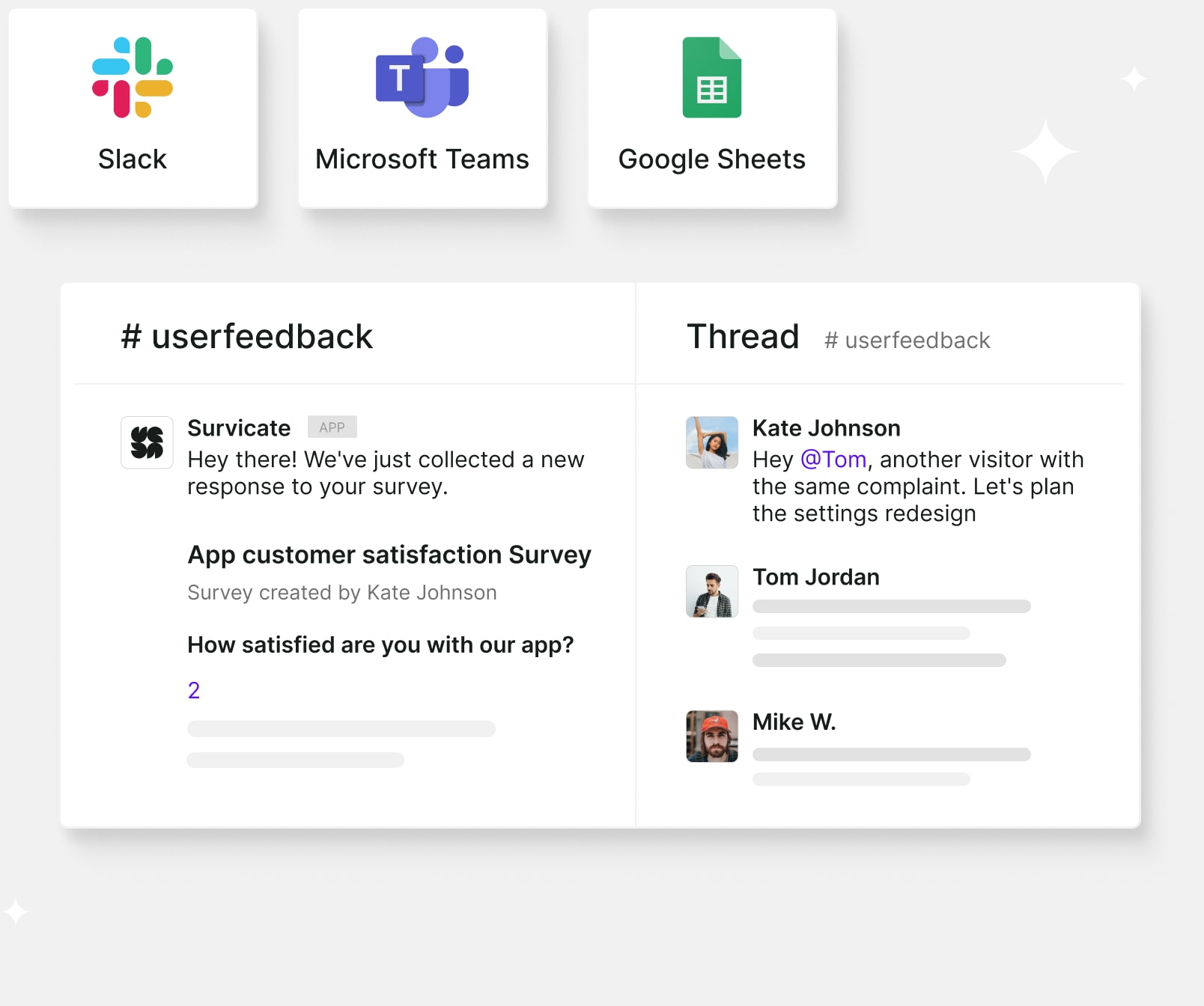The height and width of the screenshot is (1006, 1204).
Task: Click 'How satisfied are you with our app?'
Action: coord(380,645)
